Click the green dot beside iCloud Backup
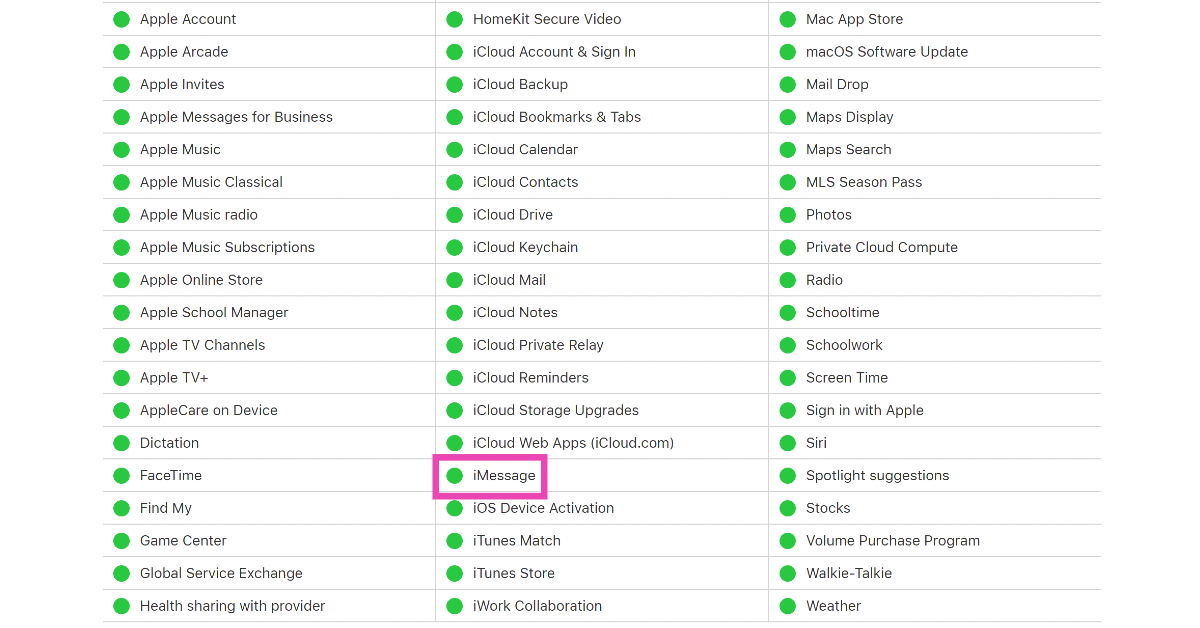 pyautogui.click(x=454, y=84)
